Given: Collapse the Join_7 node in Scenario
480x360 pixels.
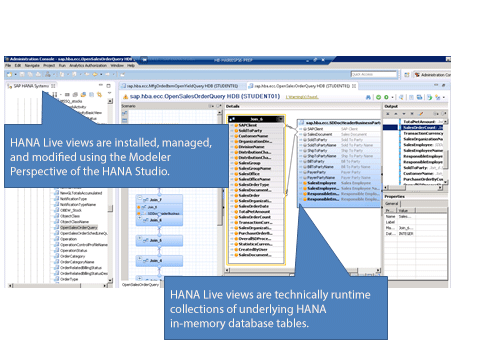Looking at the screenshot, I should click(140, 199).
